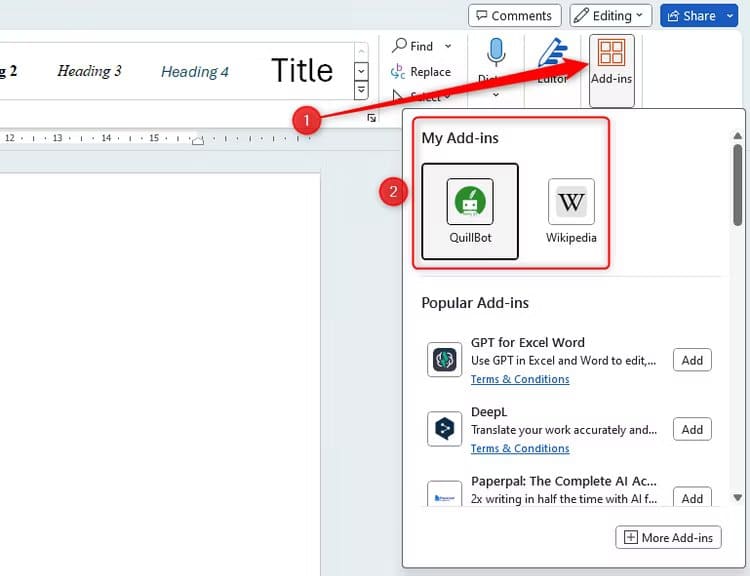Add the Paperpal add-in
This screenshot has height=576, width=750.
(x=692, y=498)
